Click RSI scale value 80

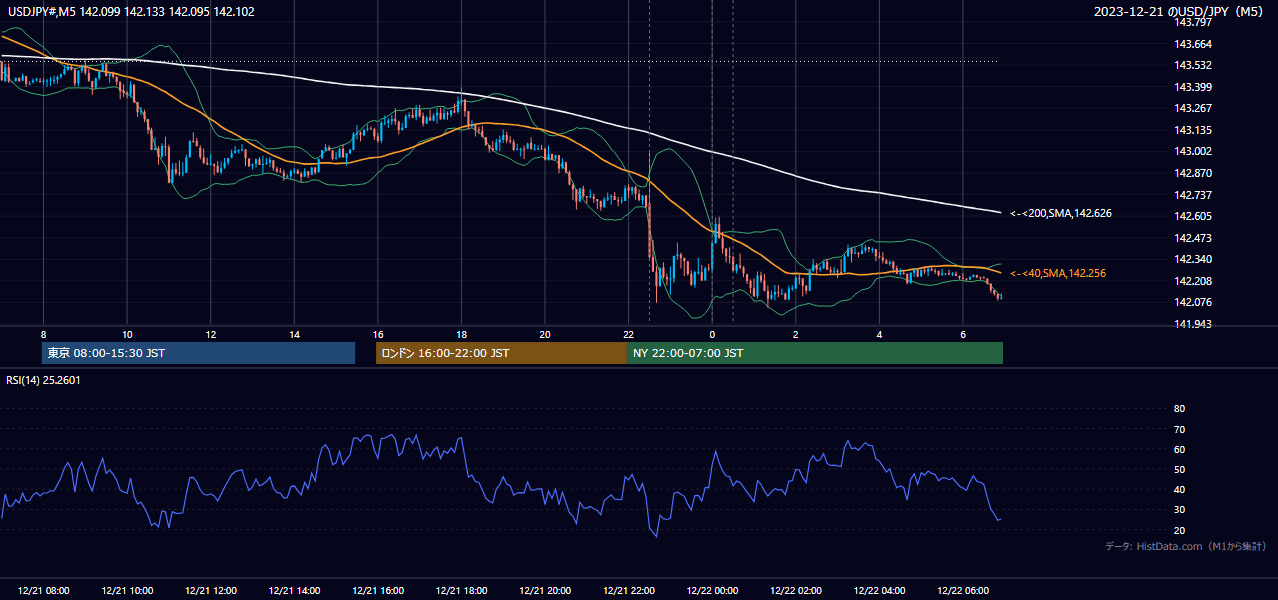point(1179,409)
